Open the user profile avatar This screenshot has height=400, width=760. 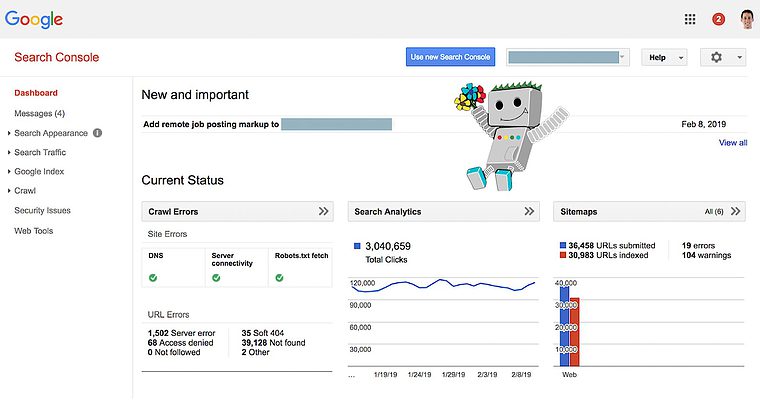[747, 19]
